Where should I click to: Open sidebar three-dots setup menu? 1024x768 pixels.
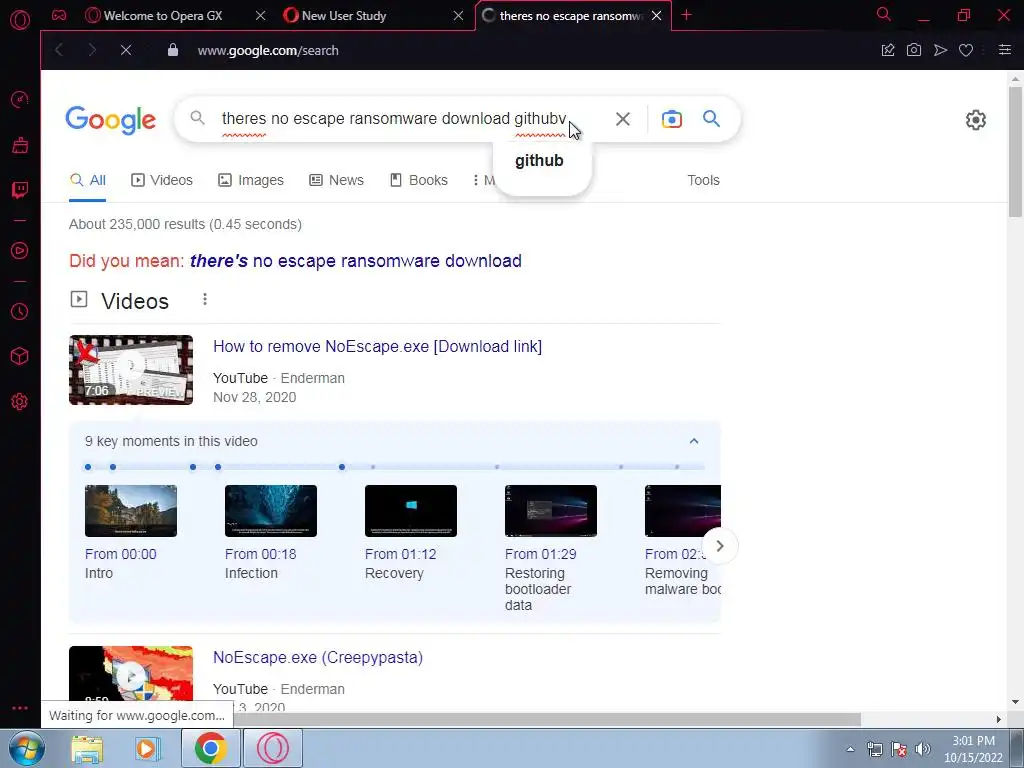(x=20, y=708)
